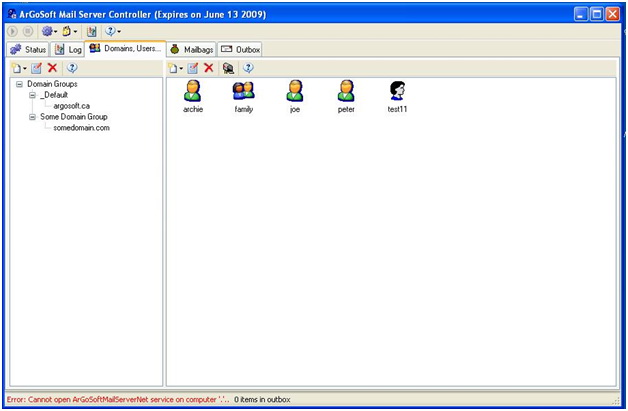The image size is (628, 411).
Task: Open the Mailbags tab
Action: tap(192, 49)
